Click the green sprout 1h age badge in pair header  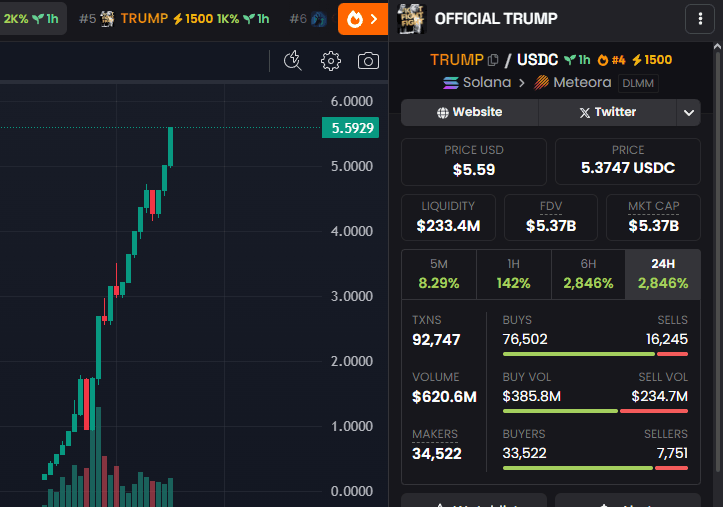pos(577,60)
